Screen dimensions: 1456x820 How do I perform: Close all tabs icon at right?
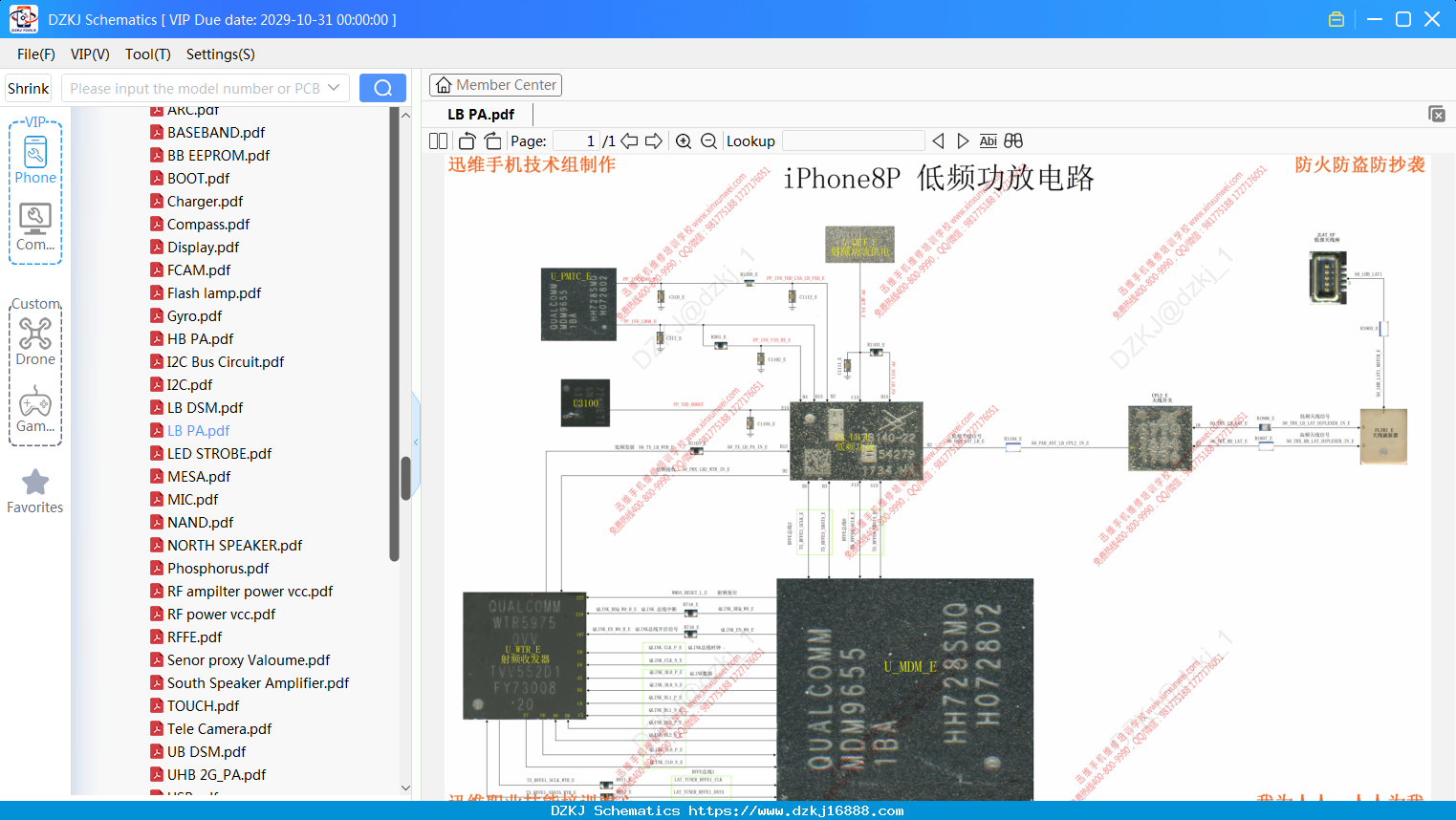(1437, 114)
